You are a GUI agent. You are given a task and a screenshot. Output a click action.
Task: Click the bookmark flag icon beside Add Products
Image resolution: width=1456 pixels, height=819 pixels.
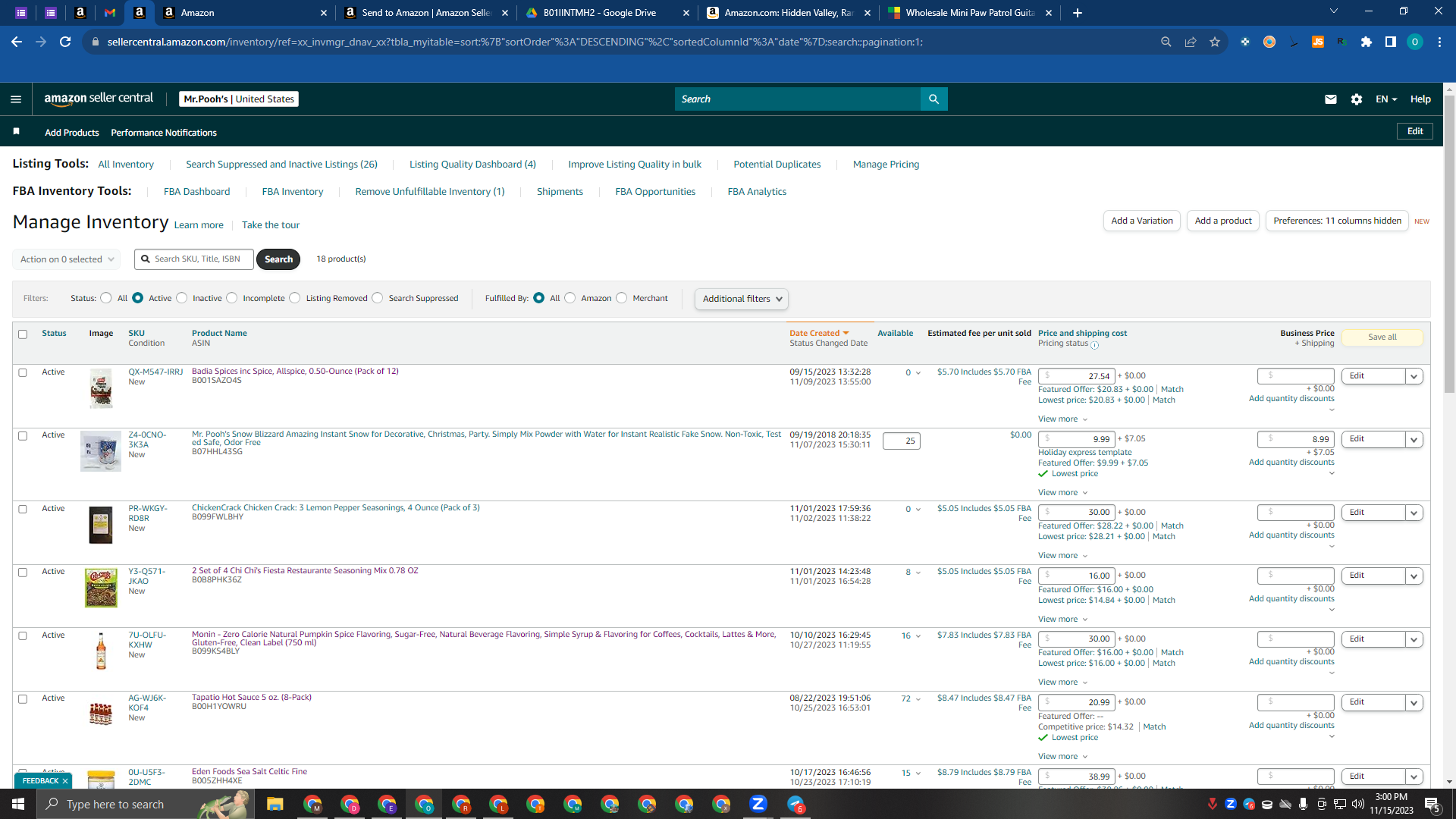[x=16, y=132]
